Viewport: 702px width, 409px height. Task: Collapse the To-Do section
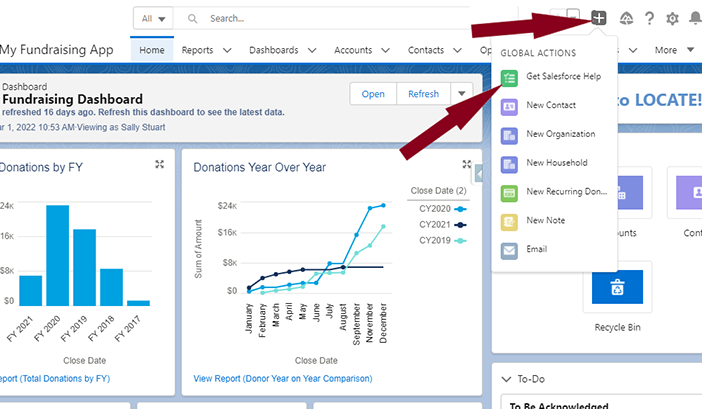[x=506, y=379]
